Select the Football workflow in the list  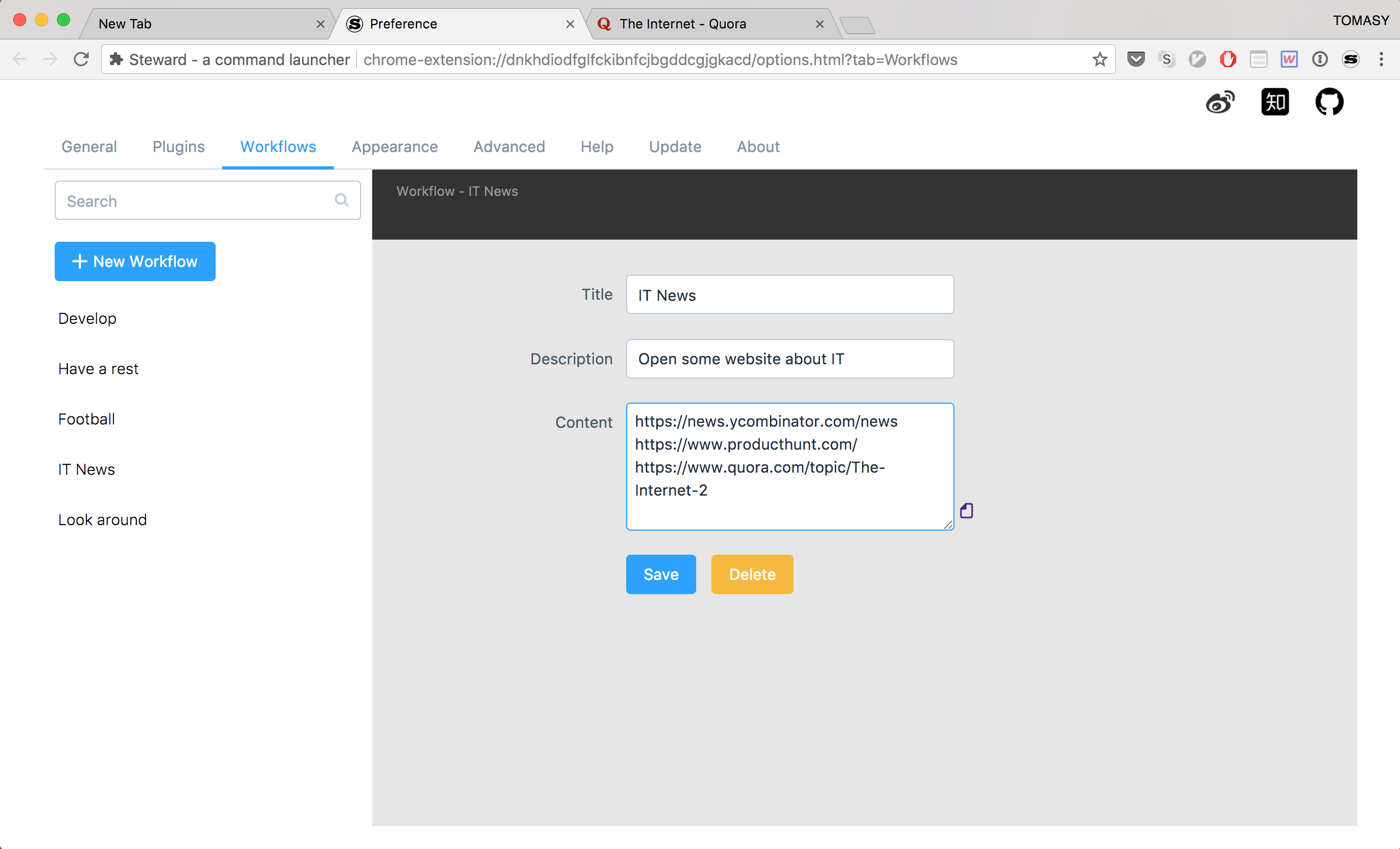(x=86, y=419)
